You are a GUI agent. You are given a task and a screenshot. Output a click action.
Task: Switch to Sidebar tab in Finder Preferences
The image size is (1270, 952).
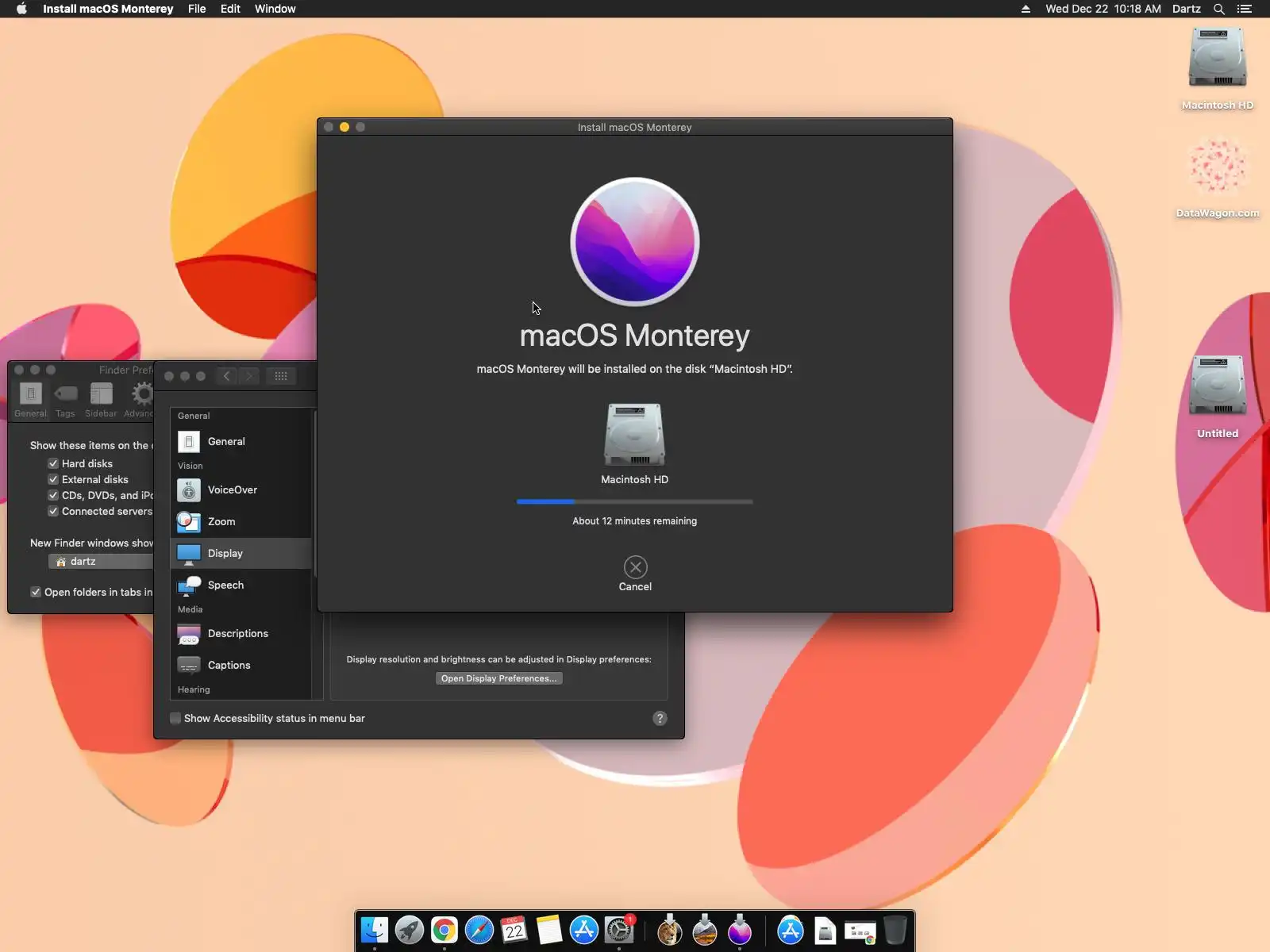click(x=101, y=399)
